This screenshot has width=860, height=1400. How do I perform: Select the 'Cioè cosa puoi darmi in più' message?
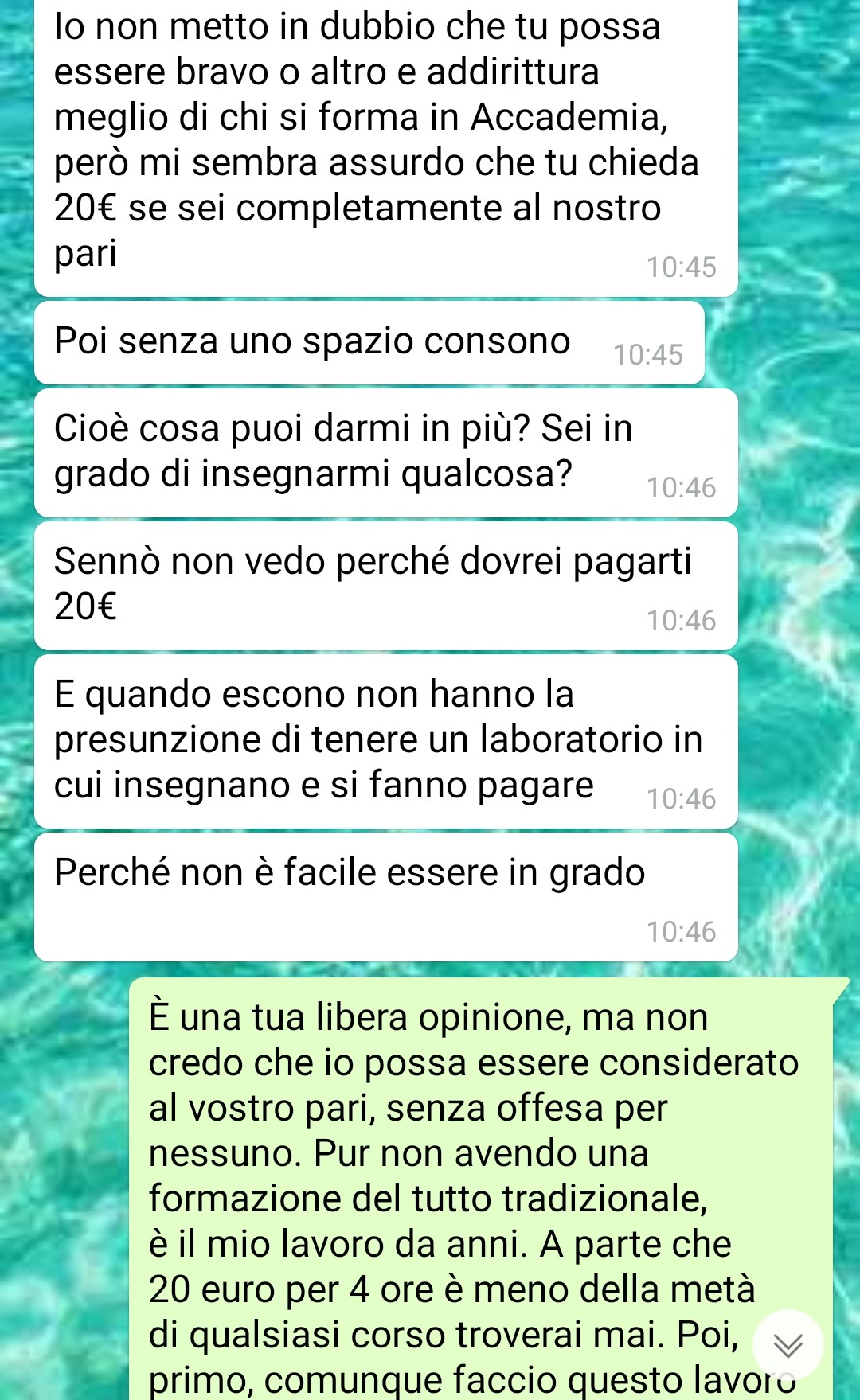386,453
